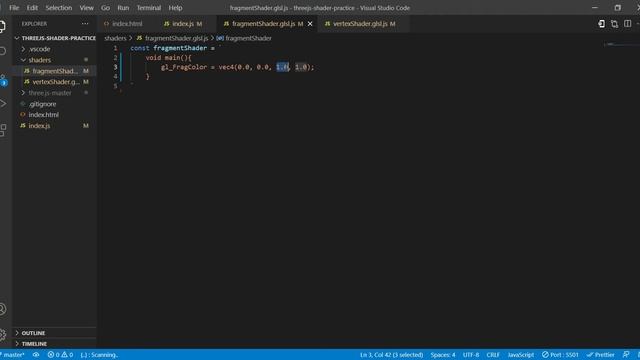Open the Run and Debug view

[x=3, y=104]
